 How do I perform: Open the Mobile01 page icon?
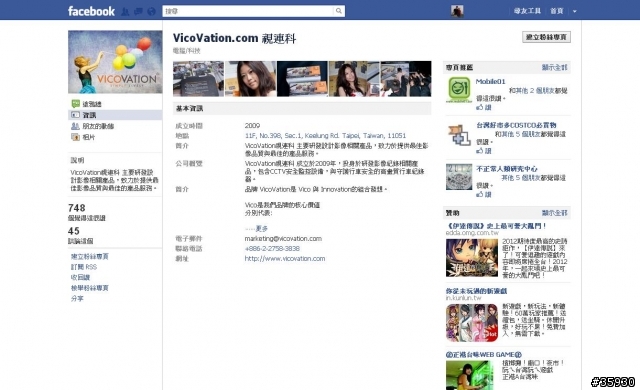pos(459,89)
